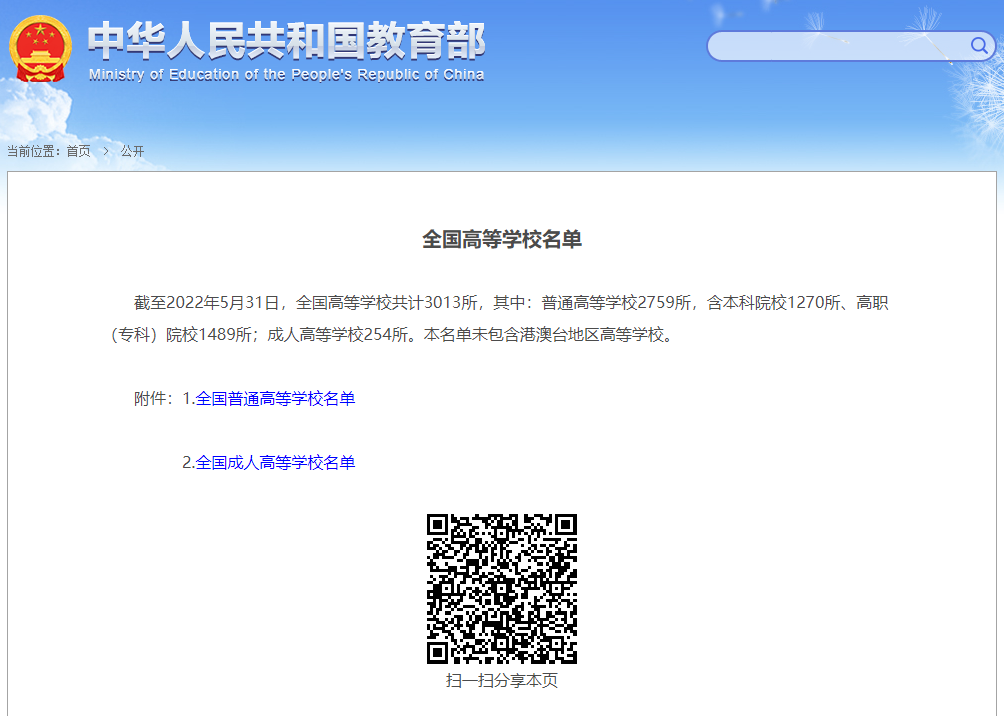Image resolution: width=1004 pixels, height=716 pixels.
Task: Open the 全国成人高等学校名单 attachment link
Action: tap(275, 463)
